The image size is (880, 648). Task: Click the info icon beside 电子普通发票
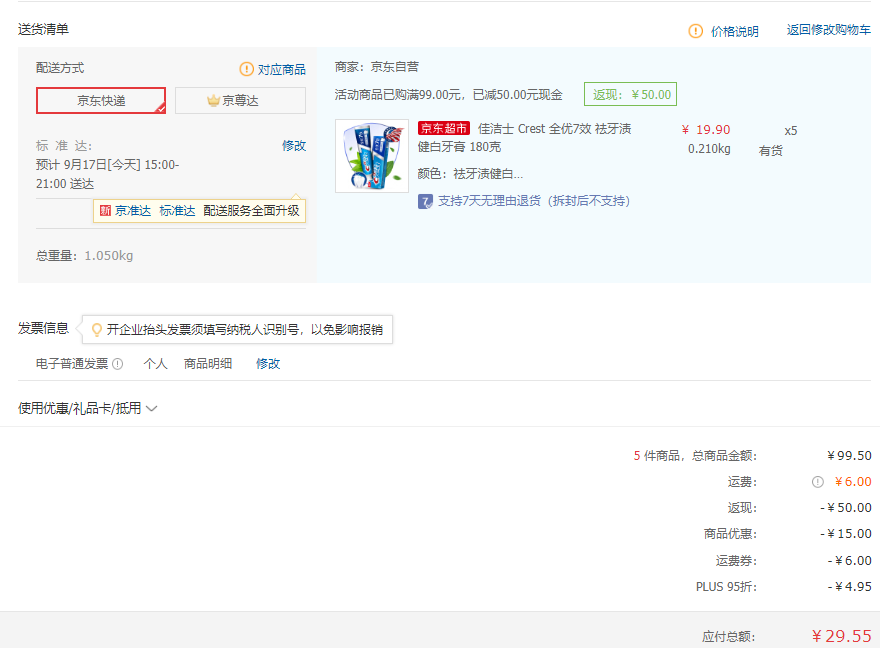click(x=117, y=364)
